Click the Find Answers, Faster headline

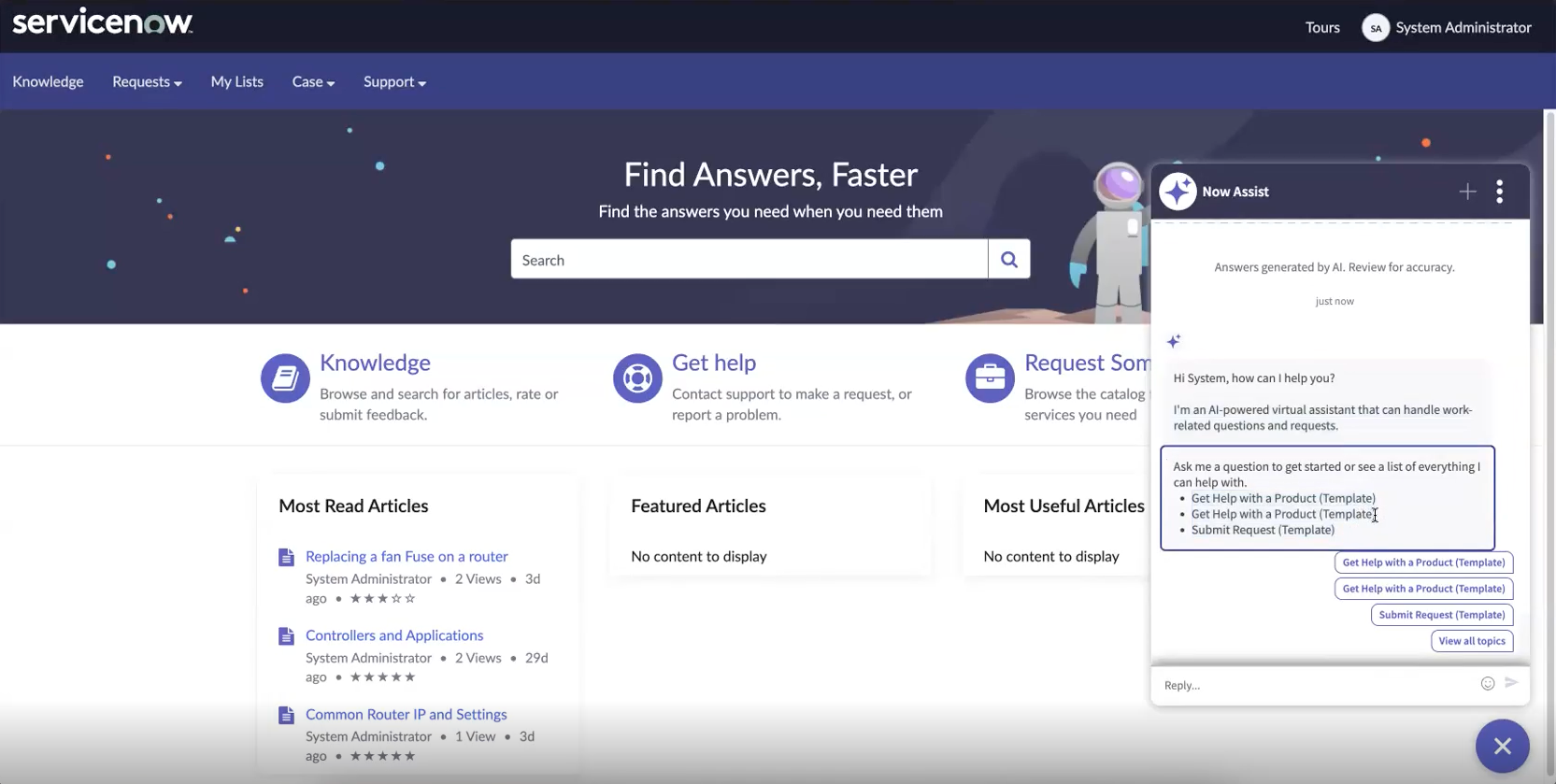pos(771,175)
